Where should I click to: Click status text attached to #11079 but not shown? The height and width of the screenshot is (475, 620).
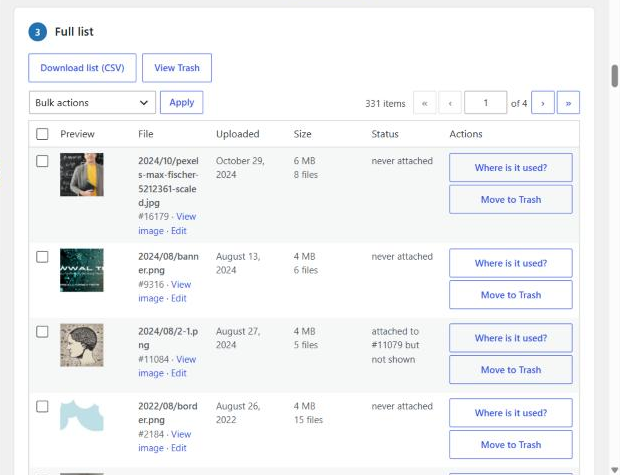click(x=395, y=345)
